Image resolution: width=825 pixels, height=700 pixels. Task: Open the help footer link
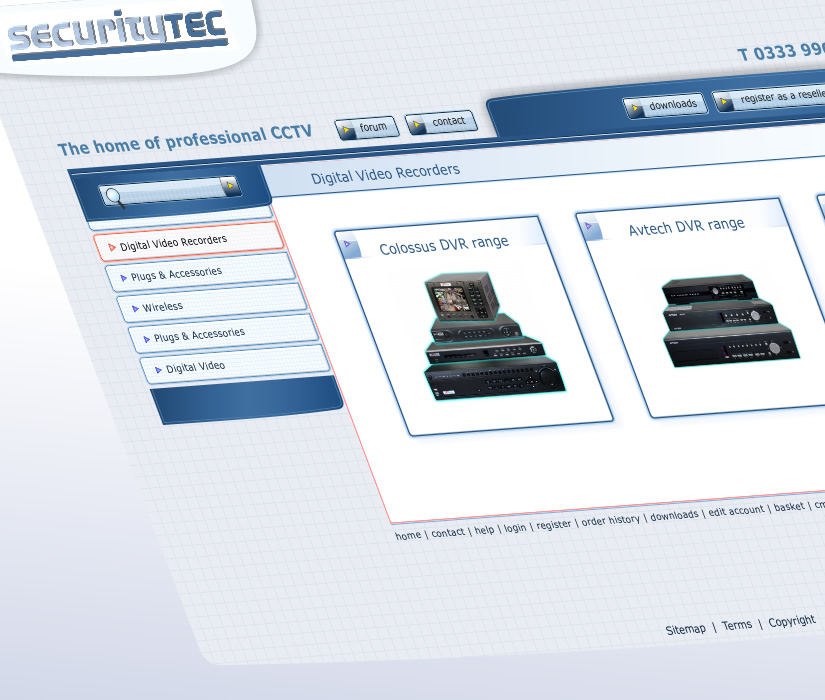point(484,530)
